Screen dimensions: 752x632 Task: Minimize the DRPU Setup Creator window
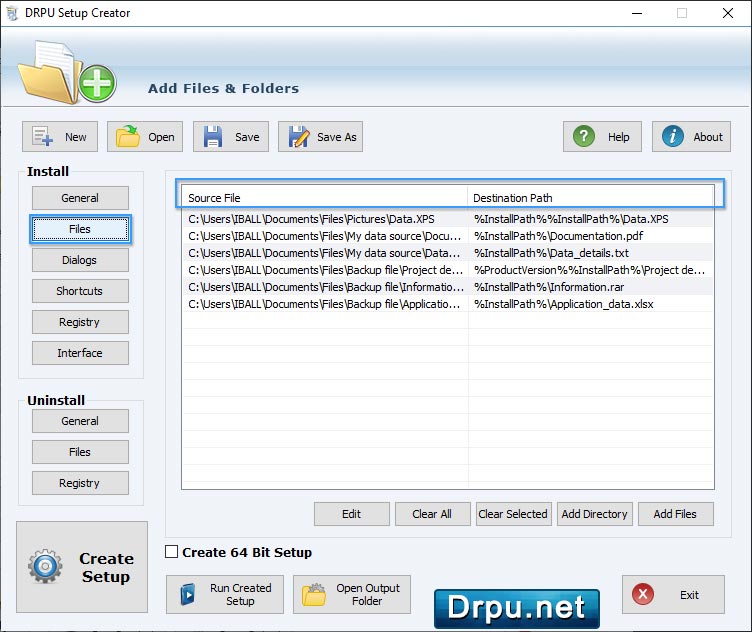tap(637, 13)
